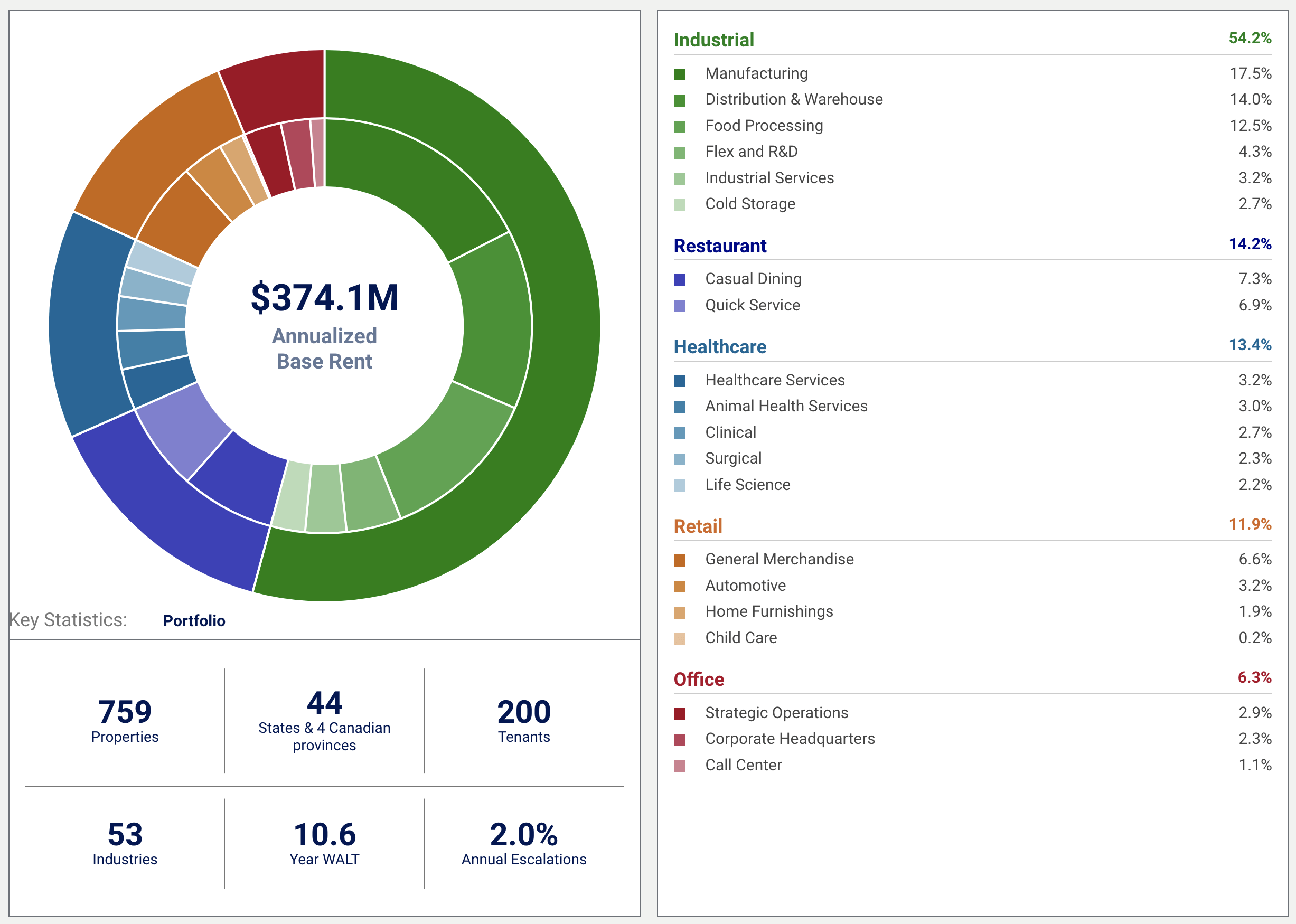This screenshot has height=924, width=1296.
Task: Click the 2.0% Annual Escalations statistic
Action: (x=523, y=843)
